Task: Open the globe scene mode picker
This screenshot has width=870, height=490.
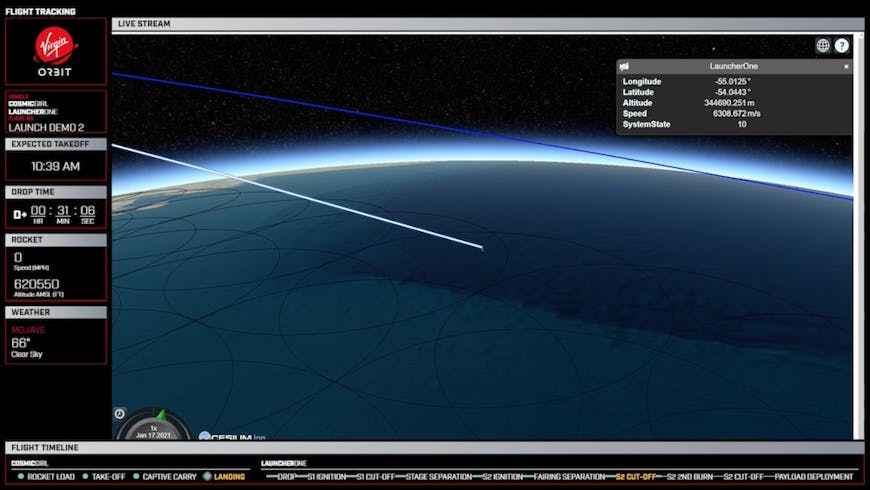Action: click(x=823, y=46)
